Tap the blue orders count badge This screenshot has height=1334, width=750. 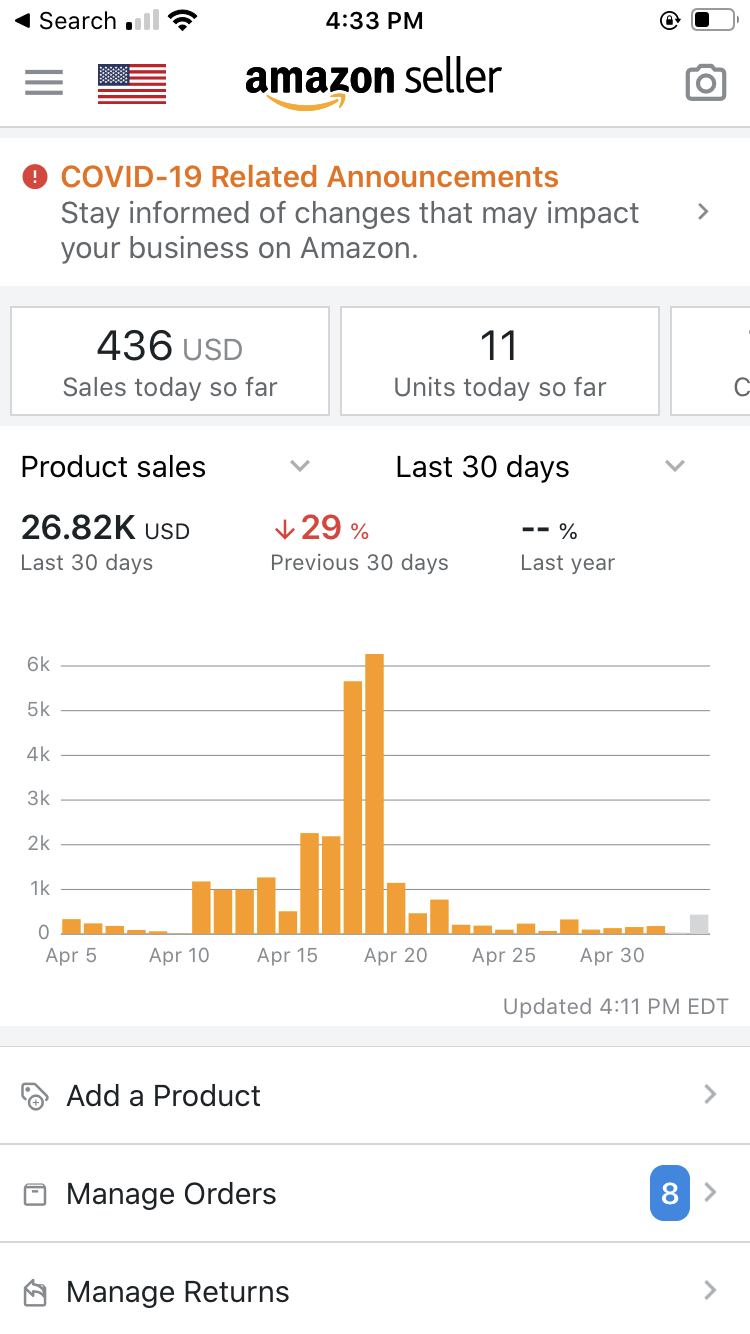[669, 1193]
